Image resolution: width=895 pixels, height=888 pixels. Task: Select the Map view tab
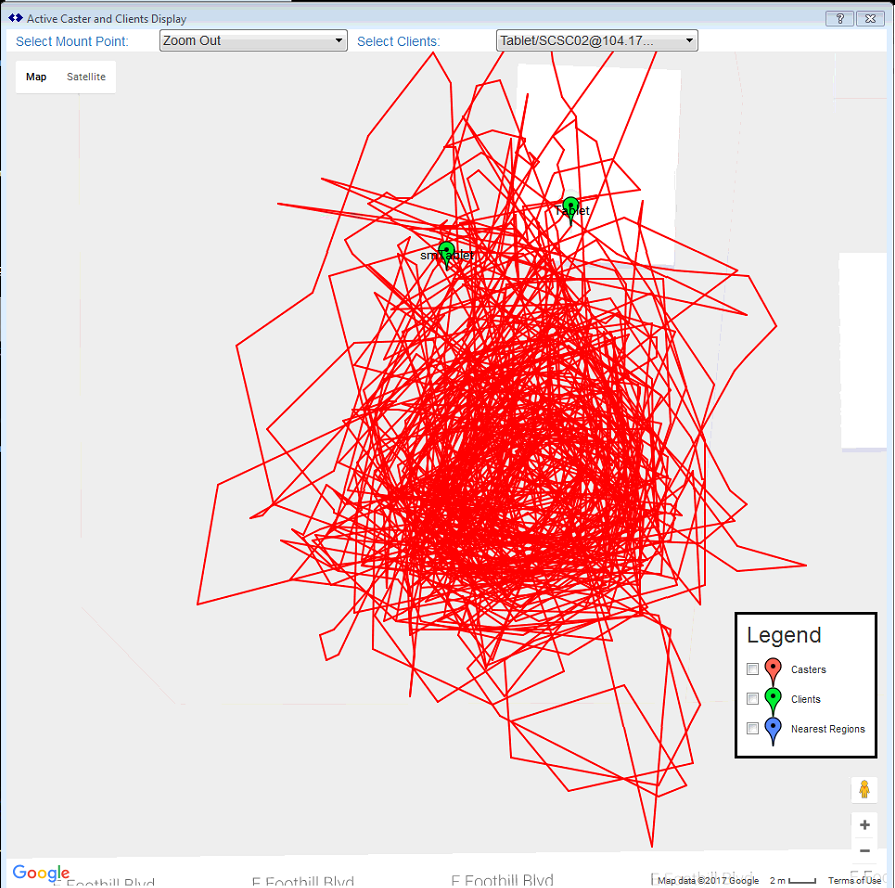[x=36, y=77]
